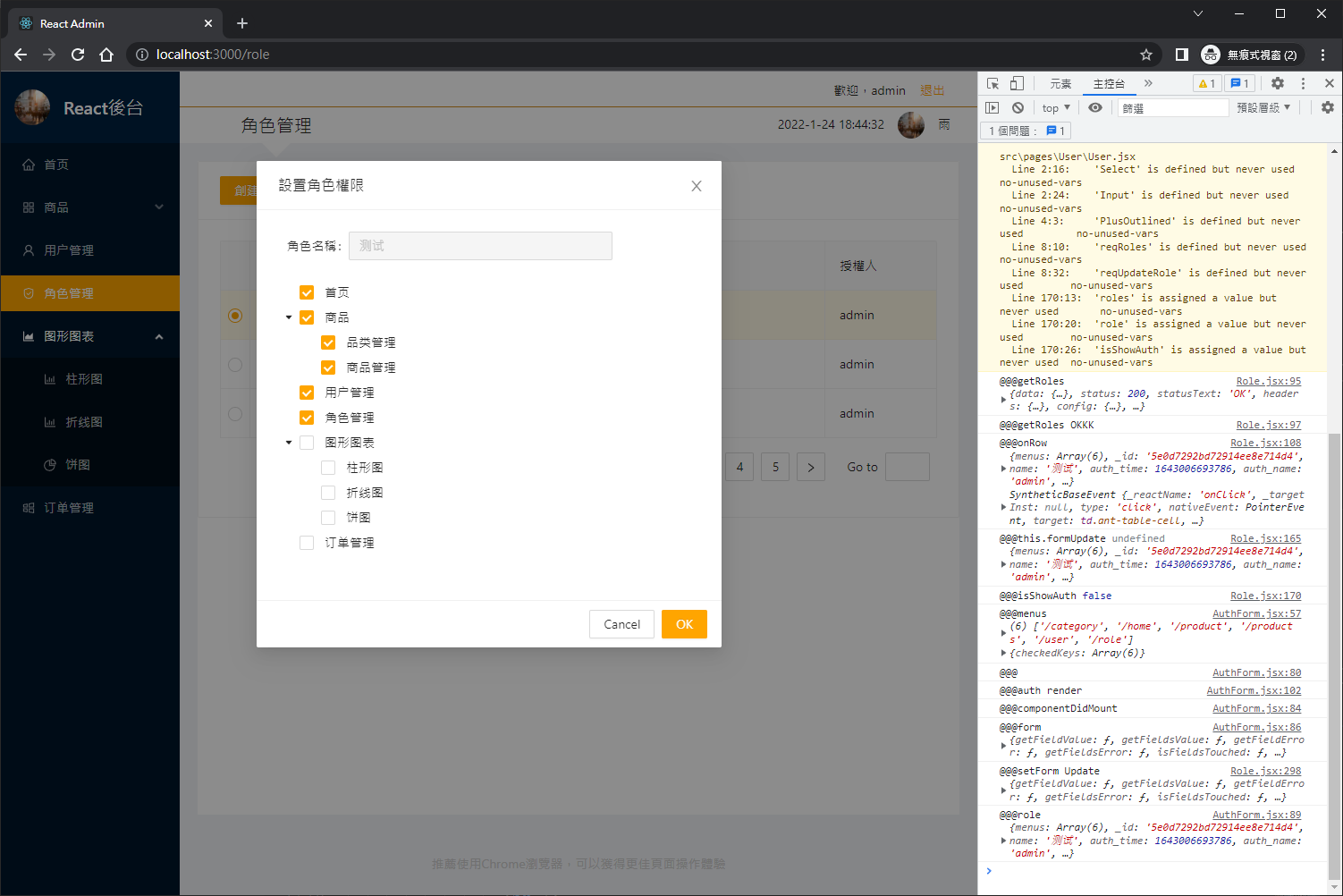Uncheck 角色管理 permission checkbox

pyautogui.click(x=307, y=418)
